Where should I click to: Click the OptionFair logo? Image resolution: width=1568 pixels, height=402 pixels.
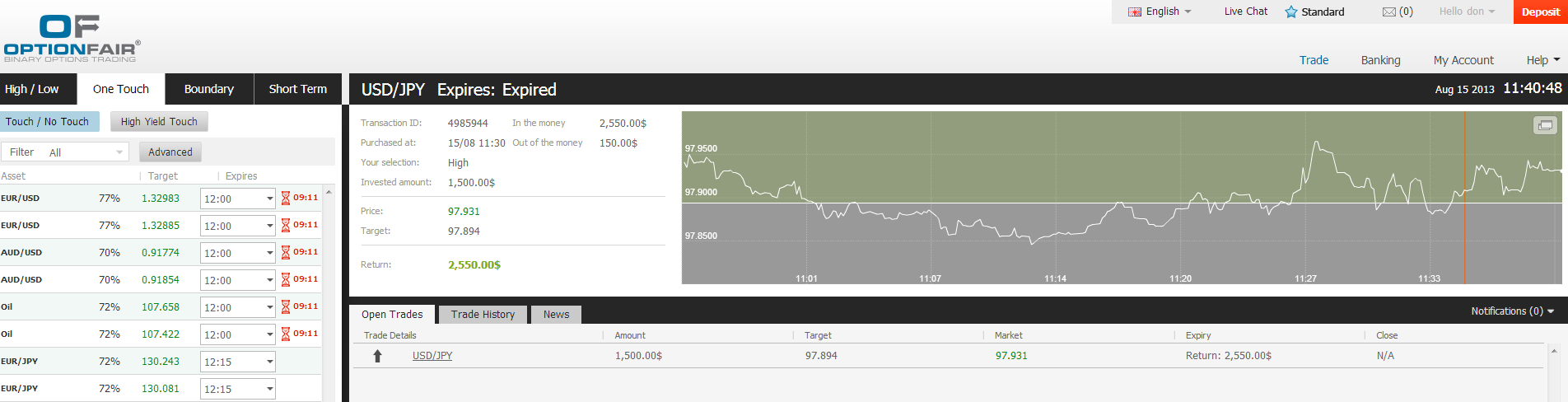[72, 38]
